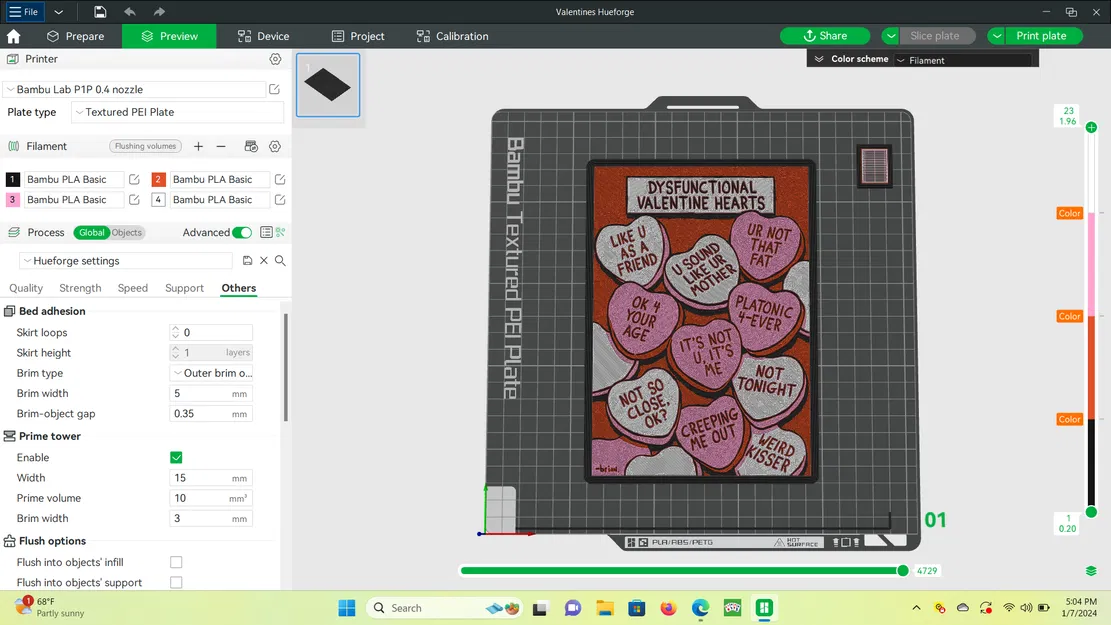
Task: Open the Plate type dropdown
Action: tap(177, 112)
